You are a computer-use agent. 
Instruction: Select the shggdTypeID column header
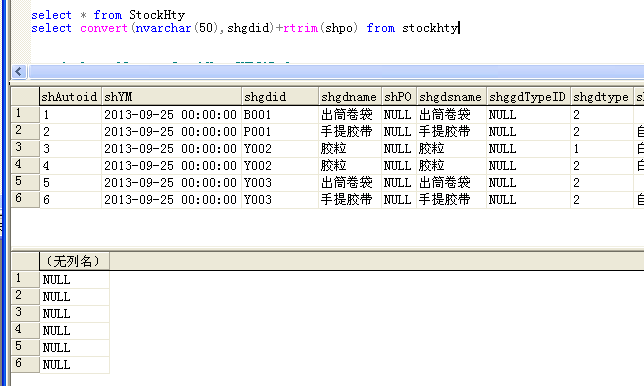click(528, 97)
